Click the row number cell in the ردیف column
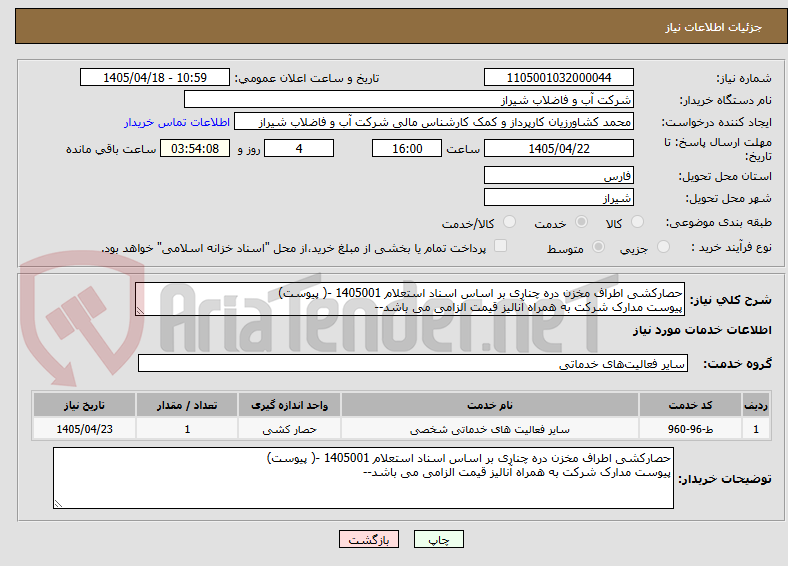788x566 pixels. coord(756,429)
